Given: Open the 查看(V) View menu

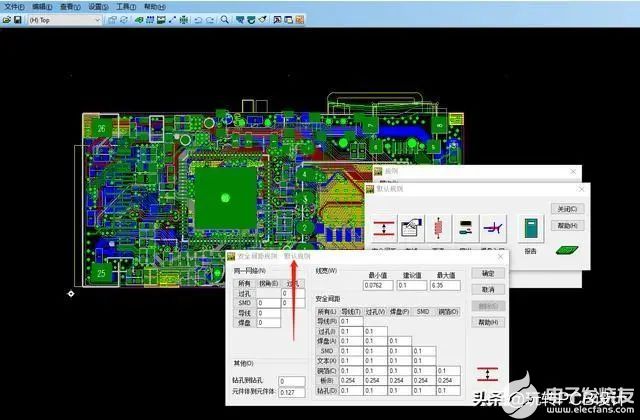Looking at the screenshot, I should click(70, 7).
